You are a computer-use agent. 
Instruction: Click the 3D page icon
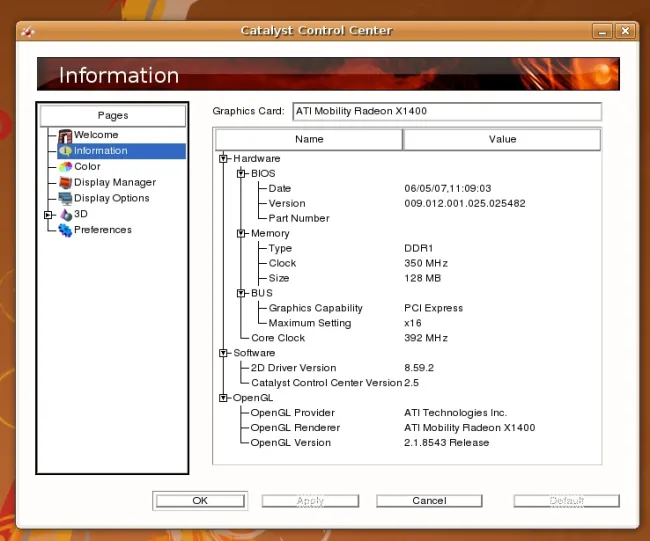(65, 214)
